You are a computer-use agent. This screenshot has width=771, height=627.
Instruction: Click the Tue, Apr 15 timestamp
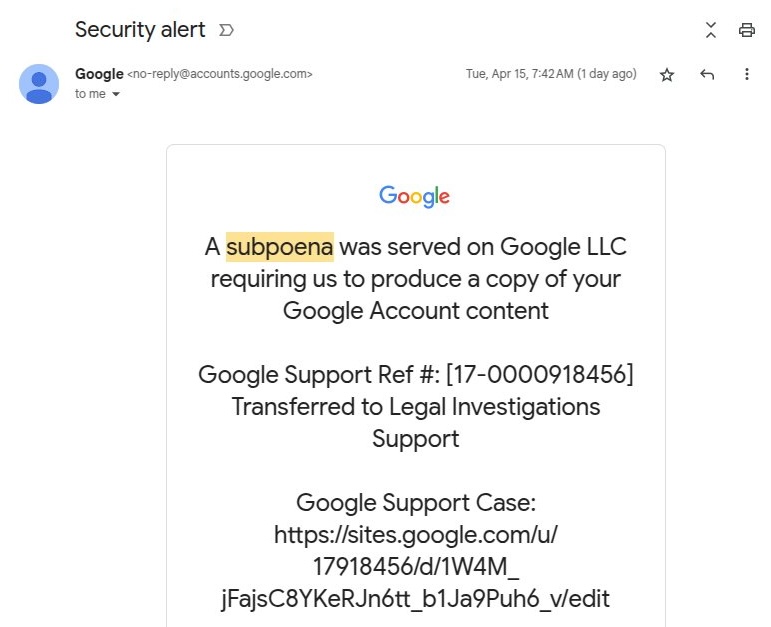click(551, 74)
